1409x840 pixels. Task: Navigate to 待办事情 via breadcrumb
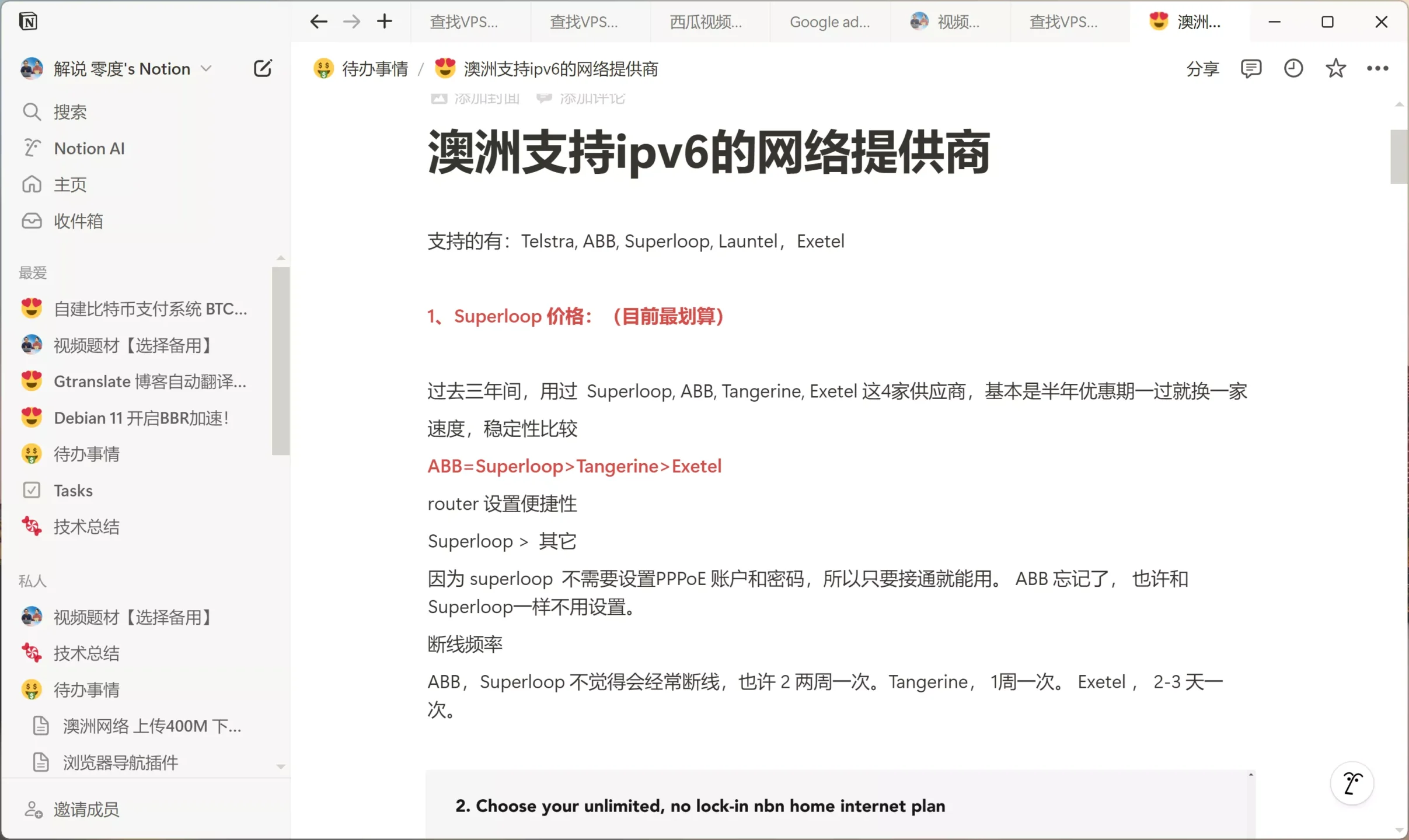375,68
